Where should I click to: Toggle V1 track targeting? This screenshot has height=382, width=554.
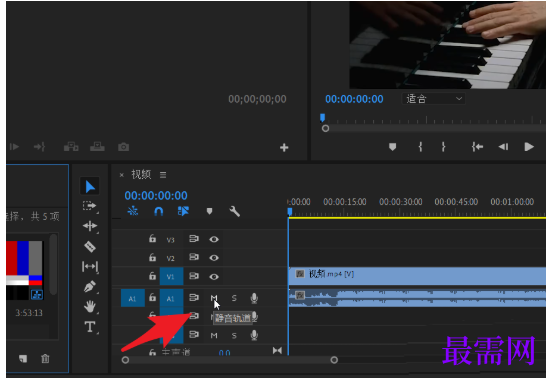(171, 276)
